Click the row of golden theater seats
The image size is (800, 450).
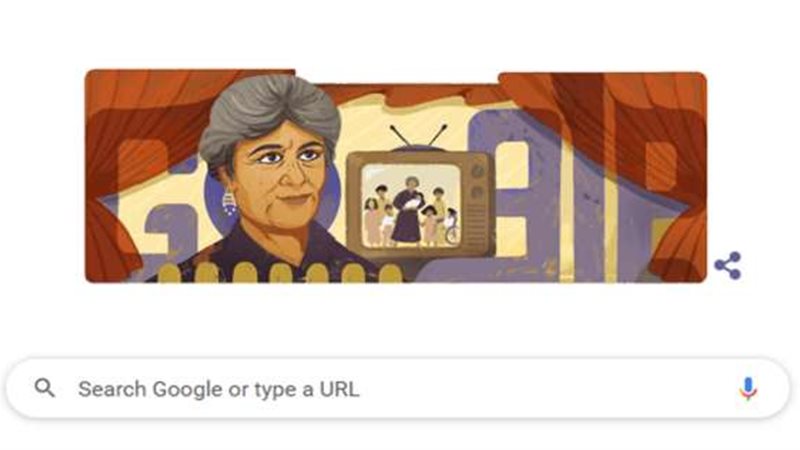[280, 272]
